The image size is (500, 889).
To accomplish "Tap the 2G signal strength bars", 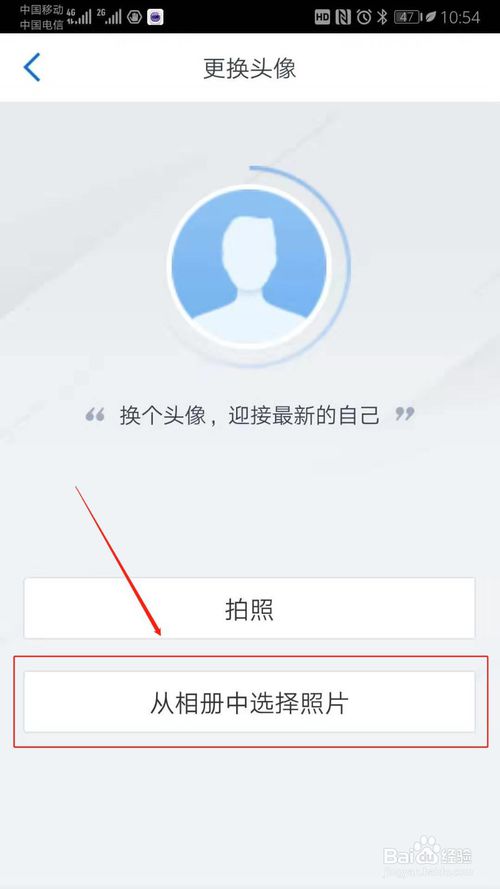I will tap(109, 16).
